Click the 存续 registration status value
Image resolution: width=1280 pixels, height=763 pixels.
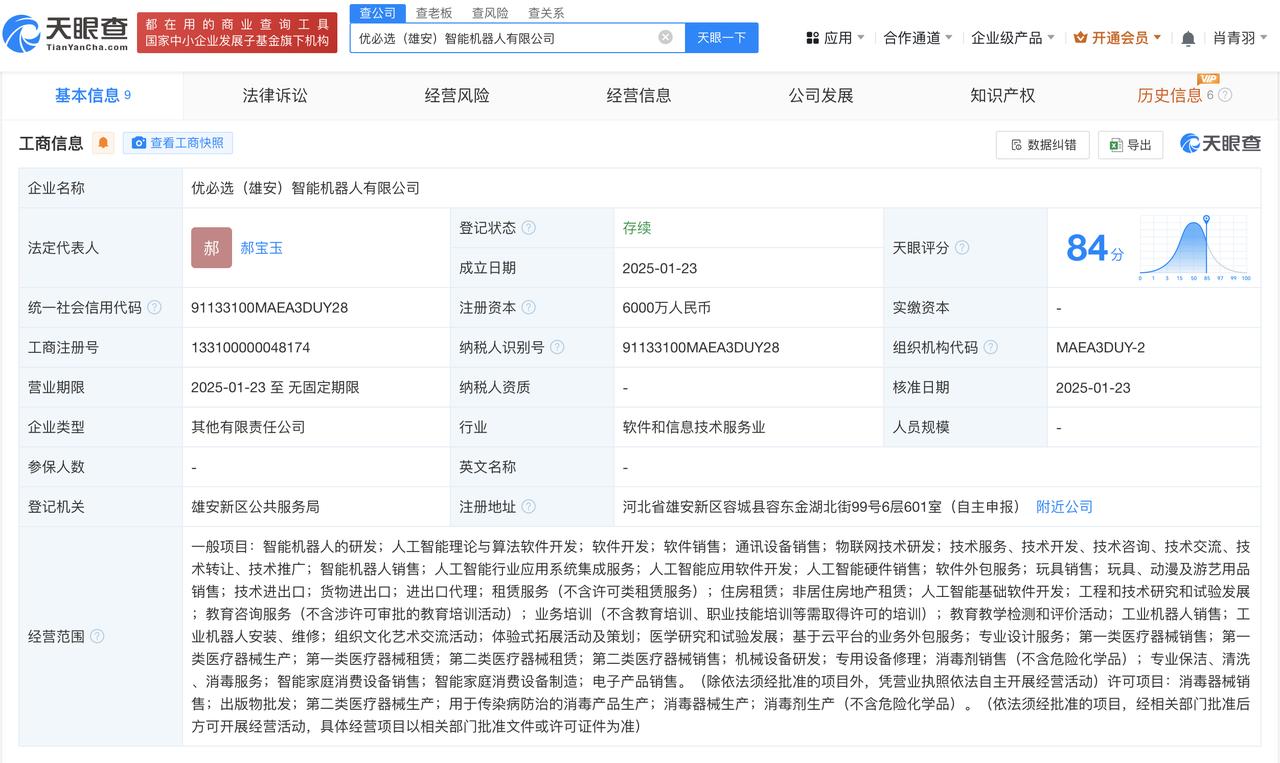636,228
